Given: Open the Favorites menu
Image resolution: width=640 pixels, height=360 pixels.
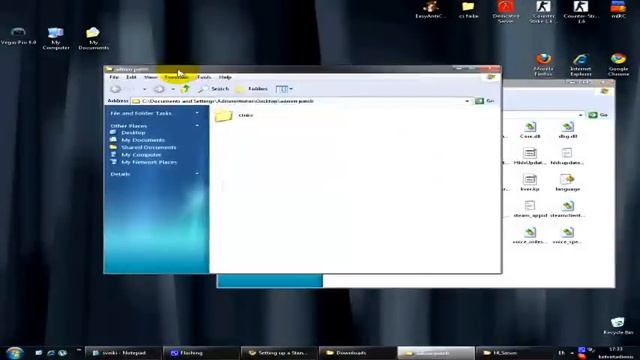Looking at the screenshot, I should point(176,77).
